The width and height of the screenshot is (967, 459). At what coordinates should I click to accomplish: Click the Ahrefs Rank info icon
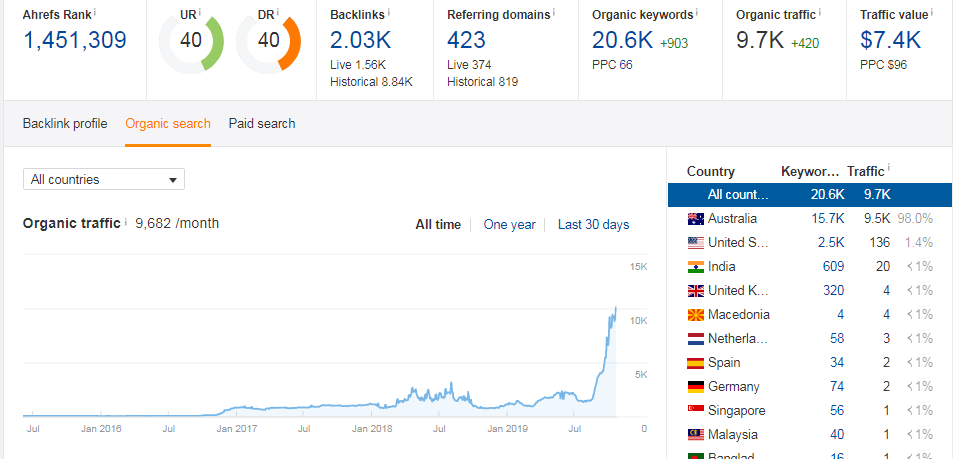pos(95,10)
